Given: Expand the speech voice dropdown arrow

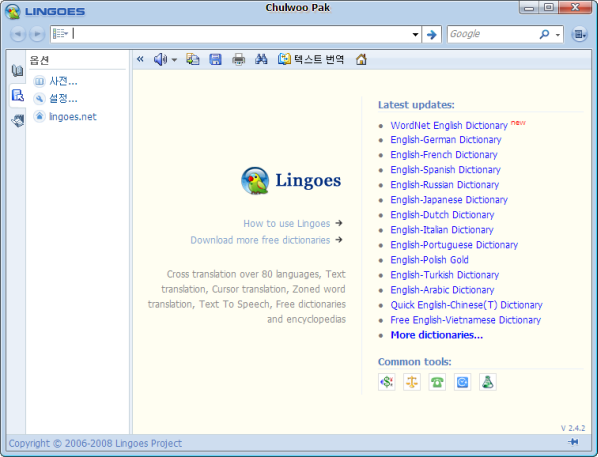Looking at the screenshot, I should (174, 60).
